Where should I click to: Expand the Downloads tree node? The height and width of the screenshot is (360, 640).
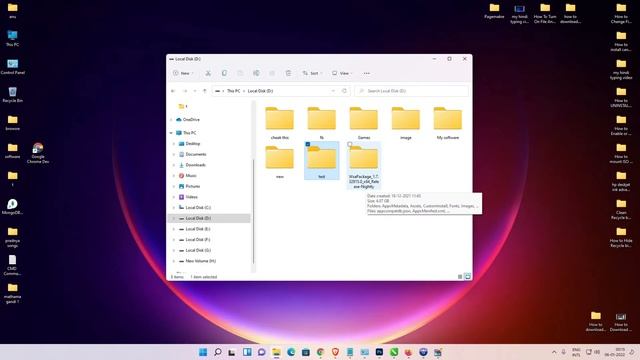pos(174,165)
